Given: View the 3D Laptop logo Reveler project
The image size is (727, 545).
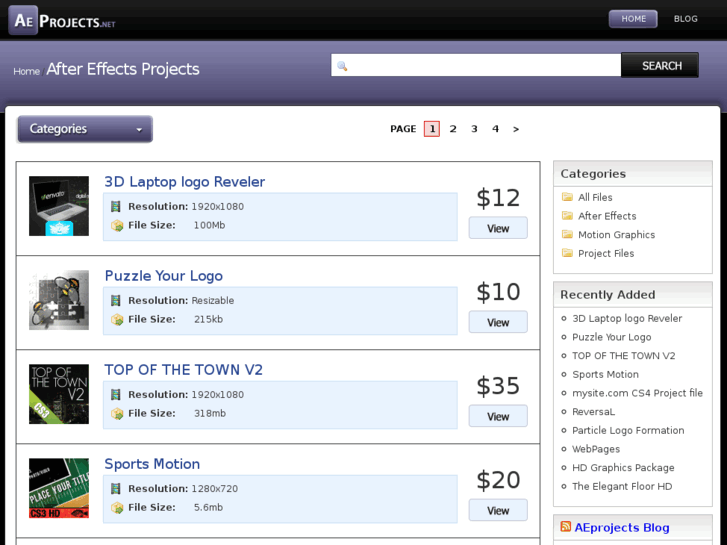Looking at the screenshot, I should (x=498, y=228).
